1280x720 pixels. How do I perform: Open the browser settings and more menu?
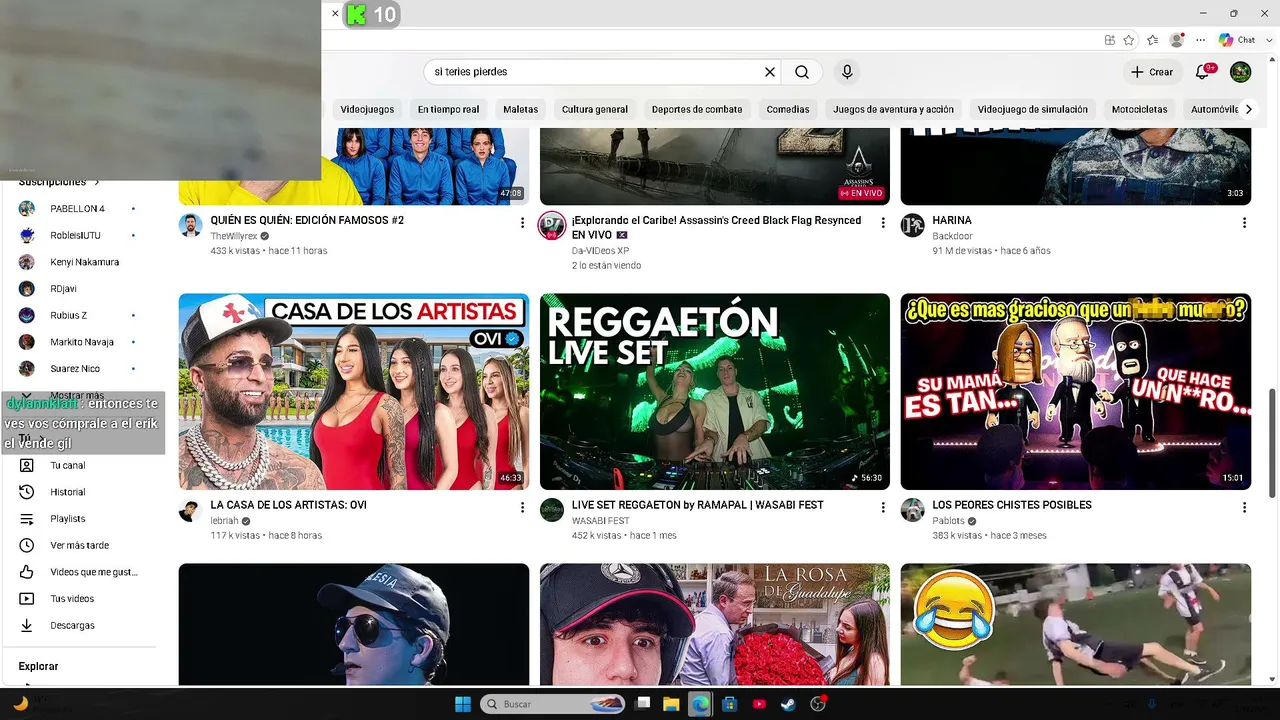click(x=1200, y=40)
